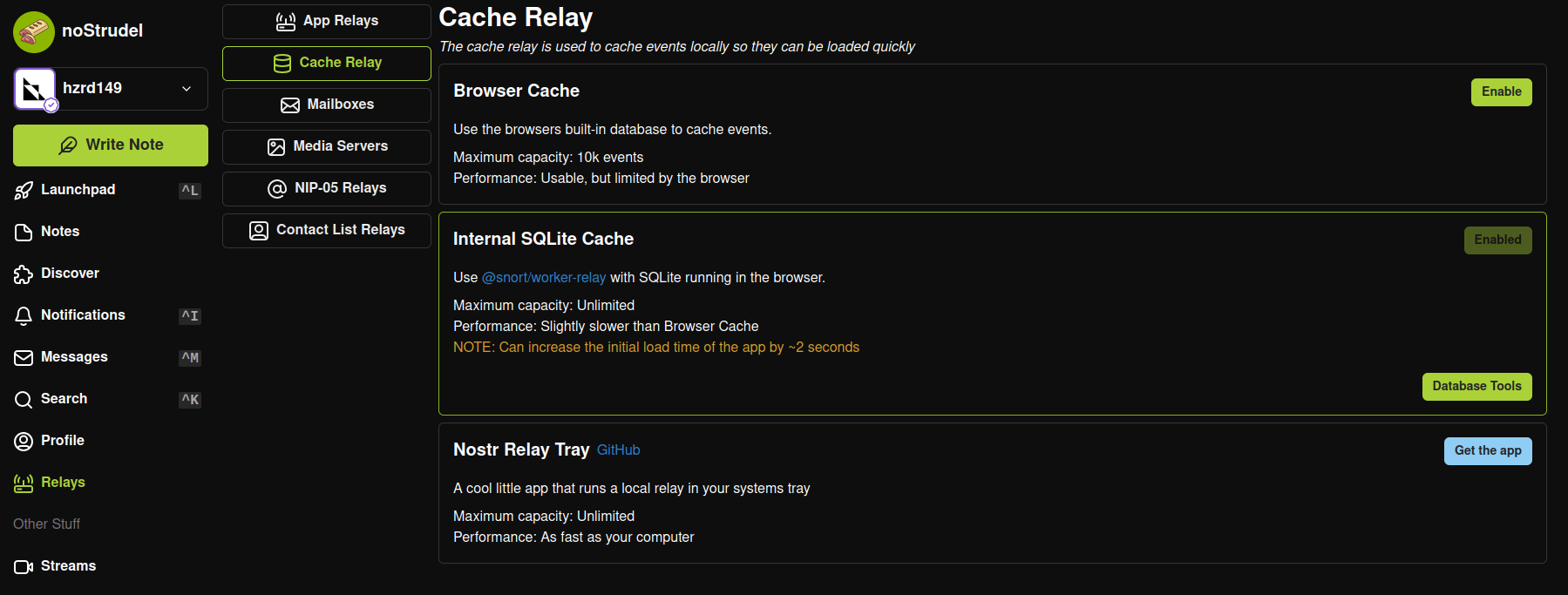The height and width of the screenshot is (595, 1568).
Task: Select the Mailboxes tab
Action: [327, 105]
